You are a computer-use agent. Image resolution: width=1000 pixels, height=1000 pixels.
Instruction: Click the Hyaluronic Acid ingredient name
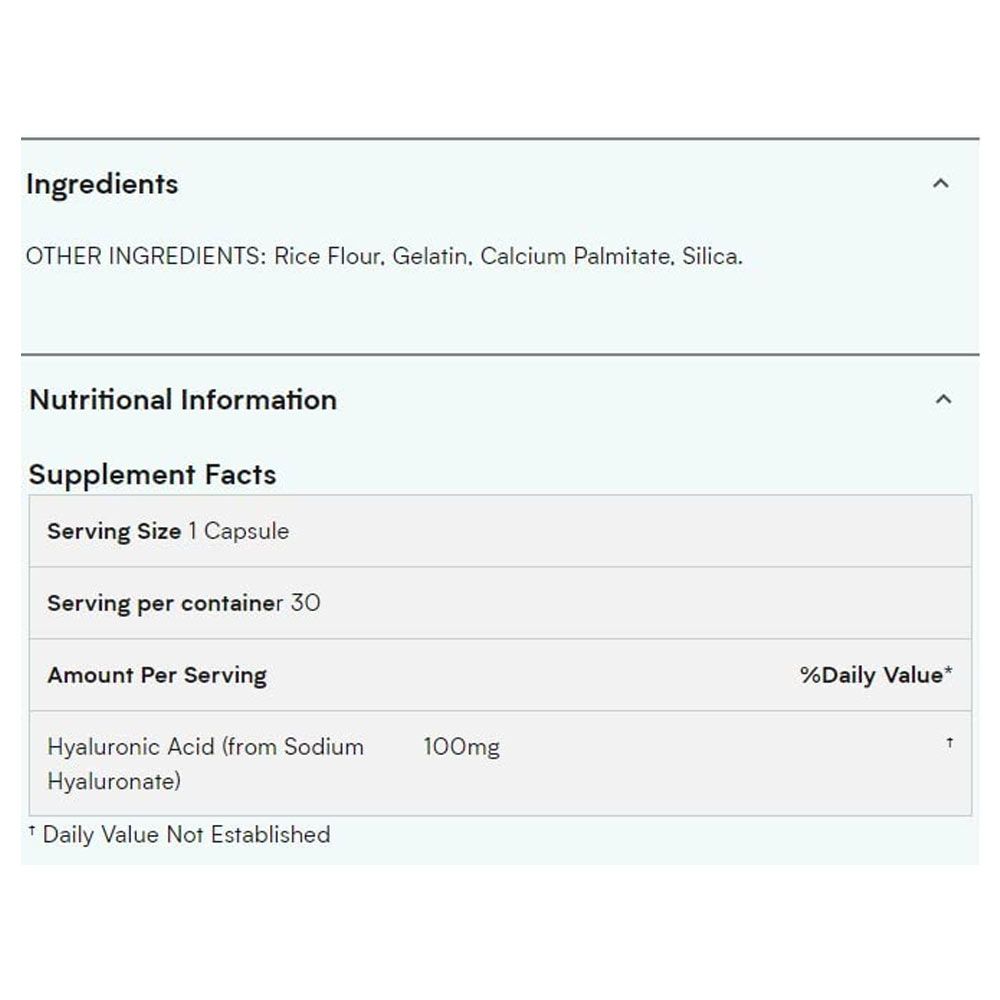(x=205, y=764)
